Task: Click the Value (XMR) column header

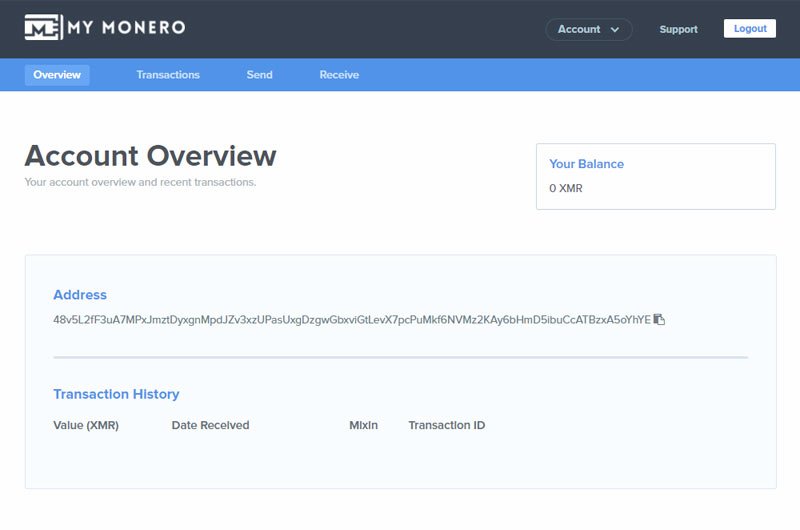Action: (86, 425)
